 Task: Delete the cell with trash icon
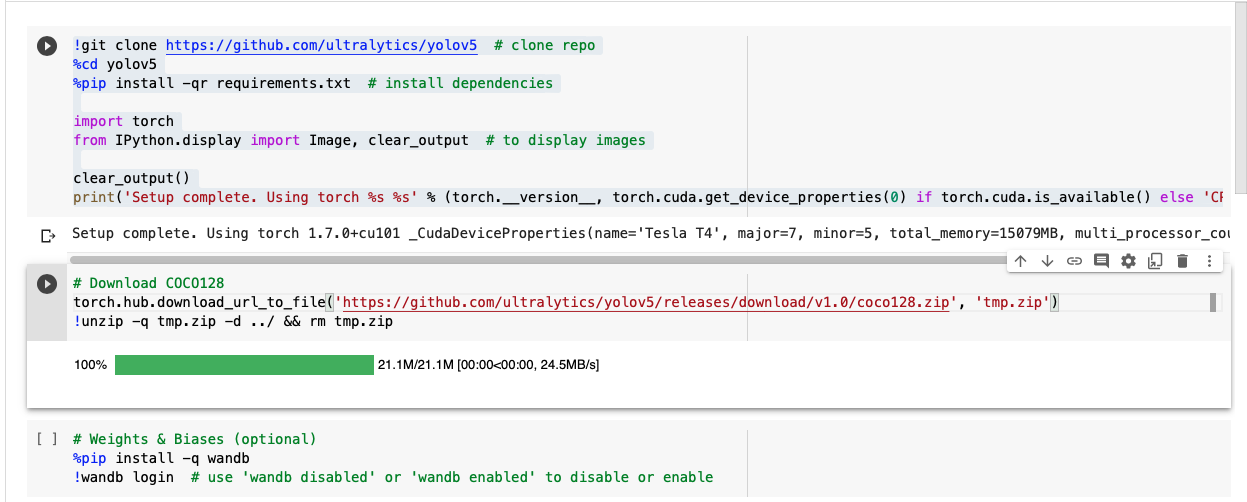[x=1182, y=261]
